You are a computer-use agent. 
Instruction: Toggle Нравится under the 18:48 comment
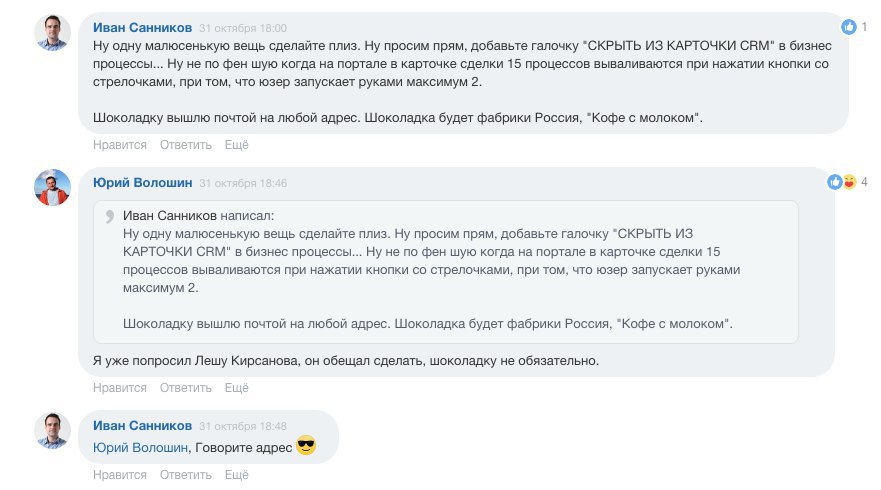[x=119, y=475]
